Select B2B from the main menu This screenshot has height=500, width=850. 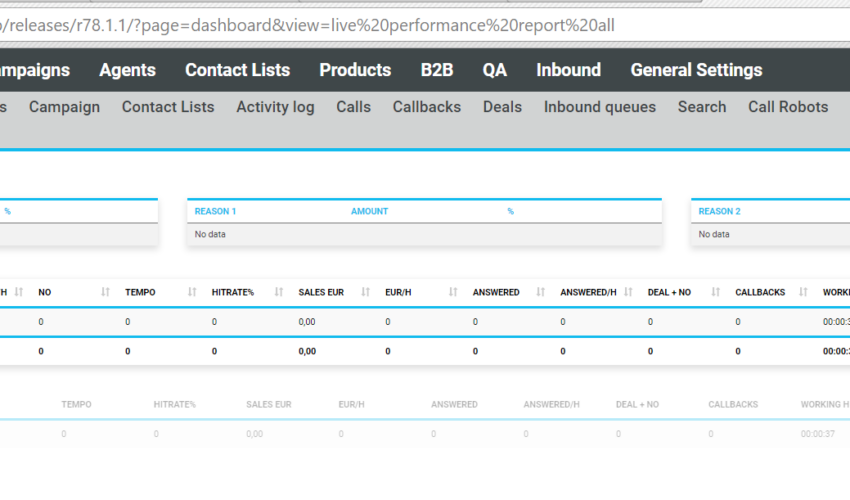[x=436, y=70]
